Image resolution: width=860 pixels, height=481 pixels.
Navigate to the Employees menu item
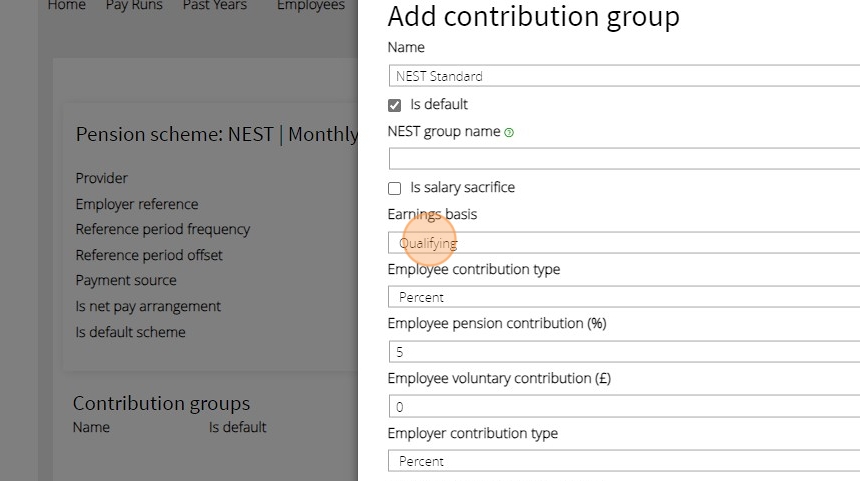point(310,6)
